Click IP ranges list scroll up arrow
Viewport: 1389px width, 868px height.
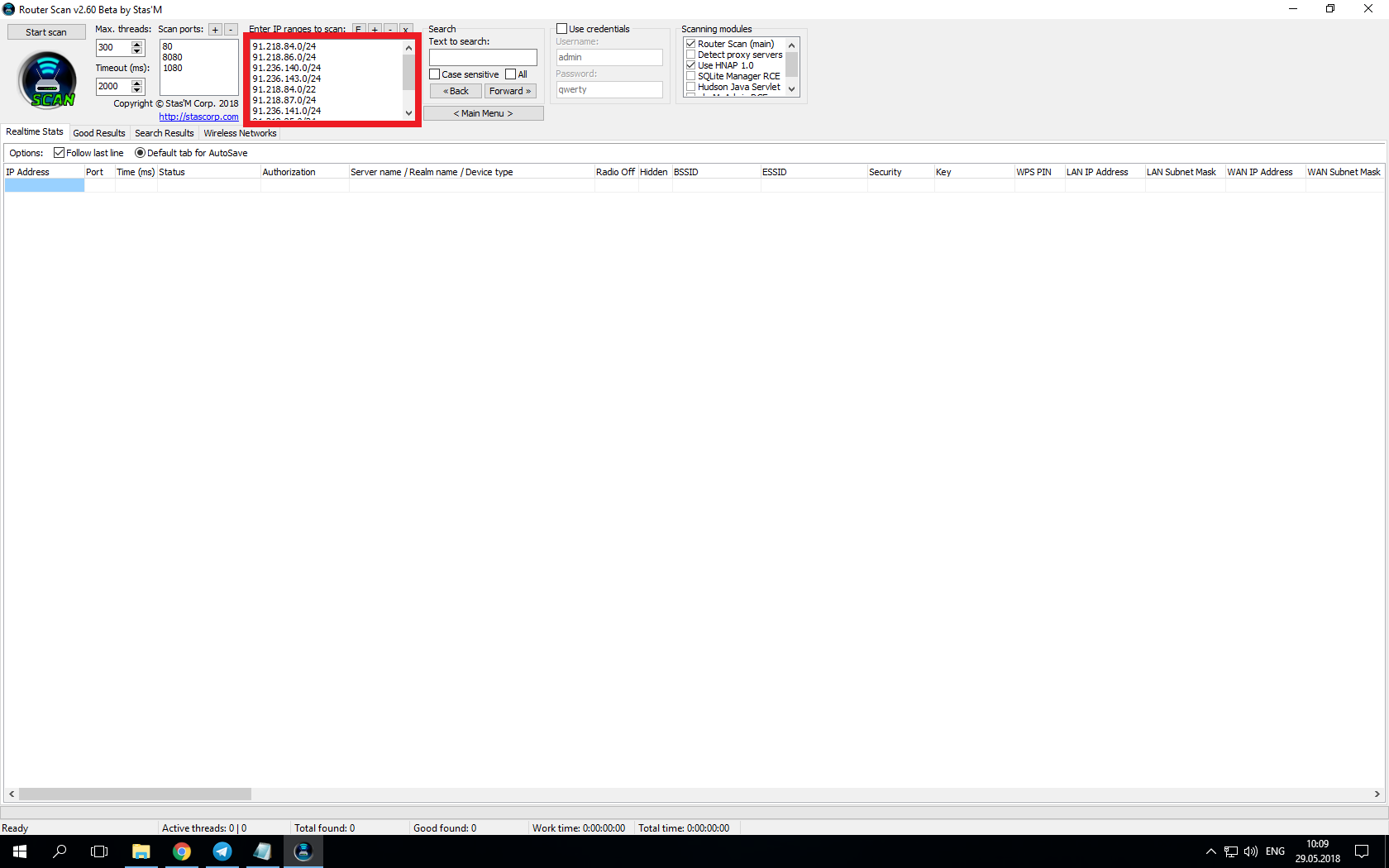(408, 48)
